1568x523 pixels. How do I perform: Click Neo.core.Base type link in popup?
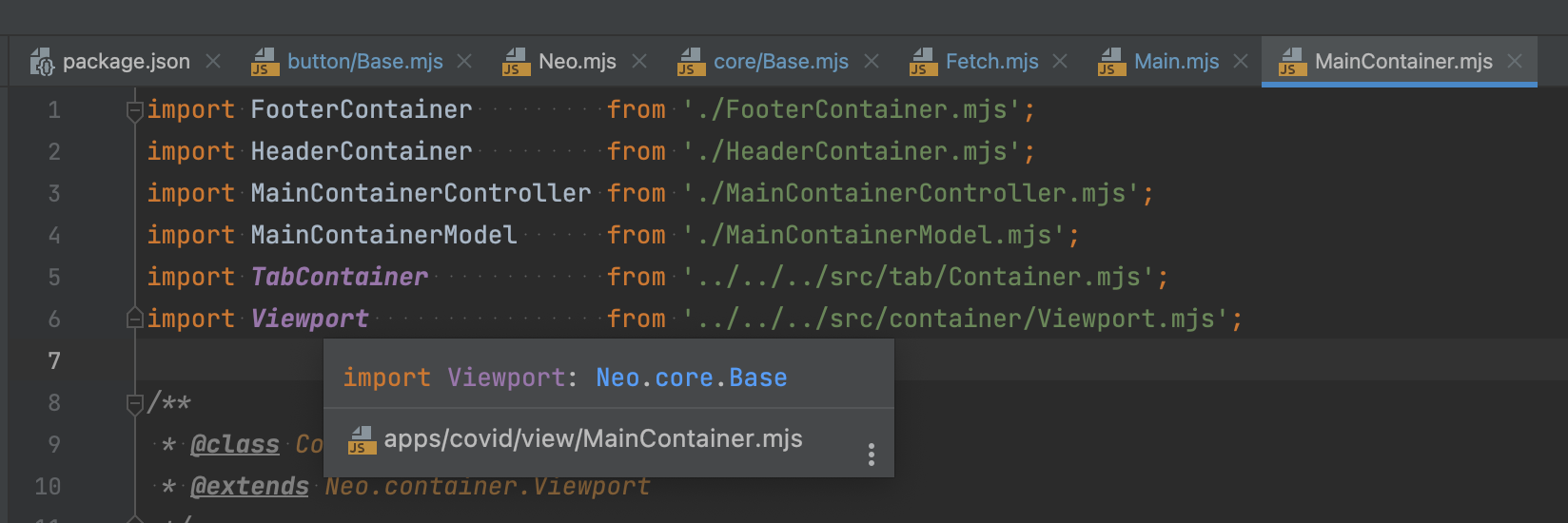point(692,378)
